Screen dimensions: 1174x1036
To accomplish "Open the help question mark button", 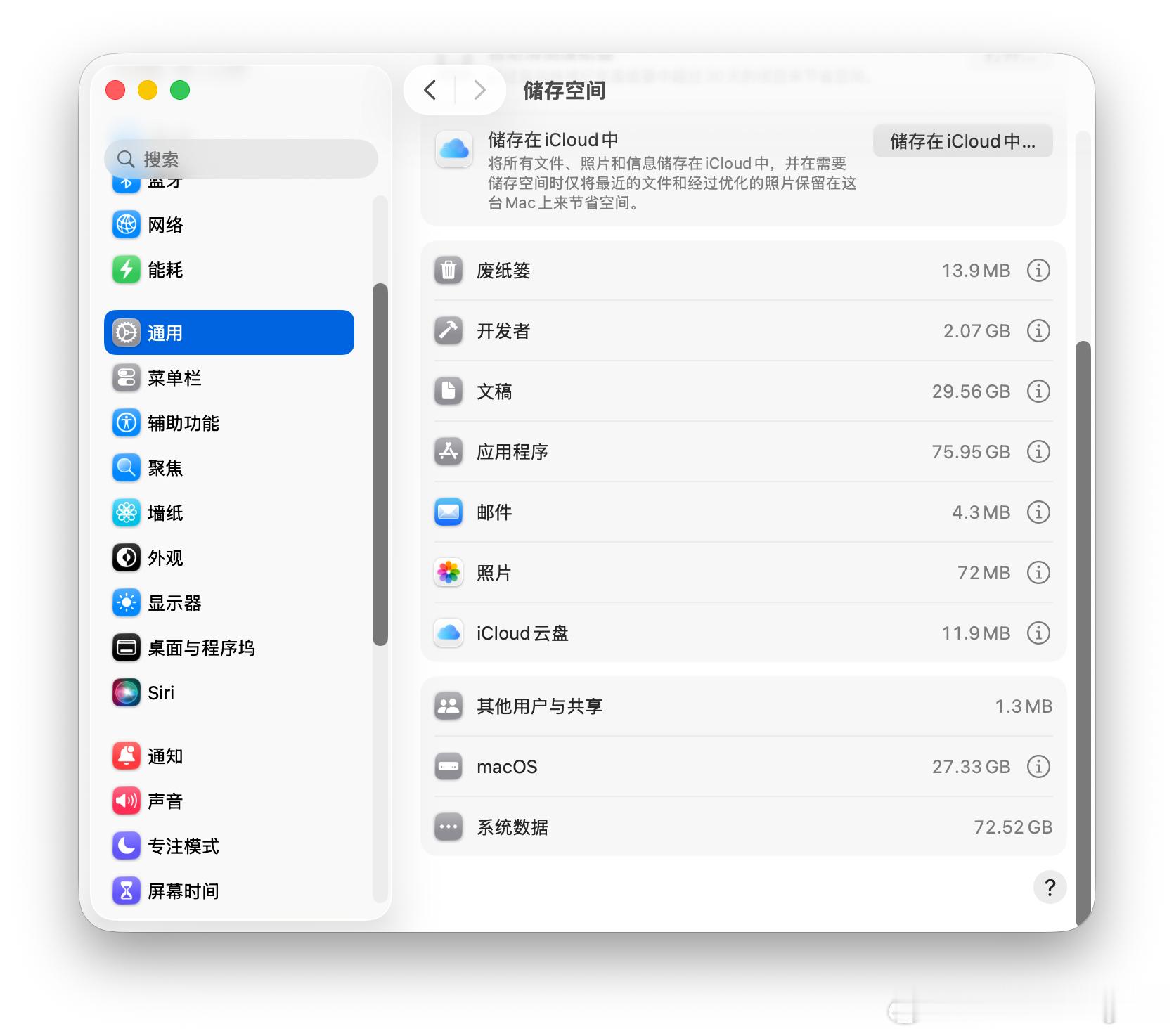I will (1050, 888).
